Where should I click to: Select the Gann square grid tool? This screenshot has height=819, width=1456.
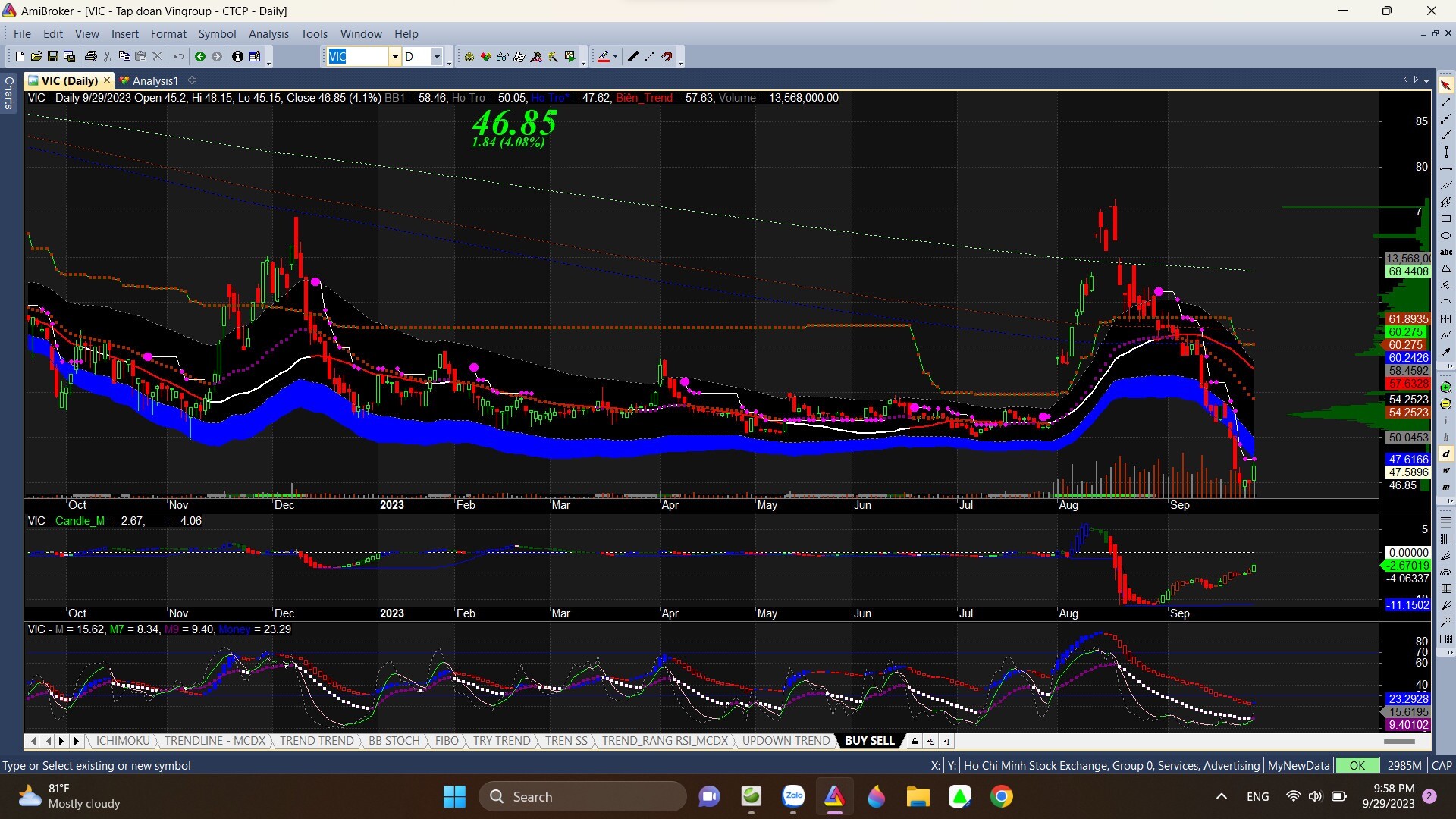[x=1446, y=588]
